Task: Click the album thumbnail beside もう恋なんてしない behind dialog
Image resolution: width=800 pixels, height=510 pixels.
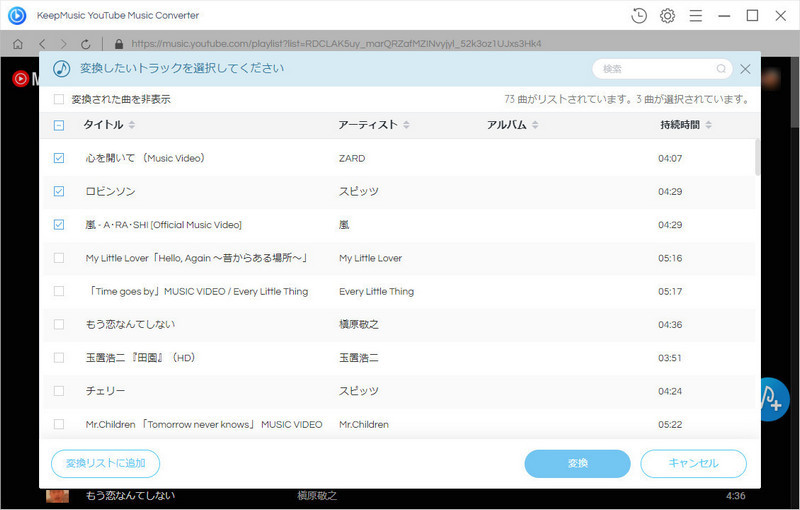Action: click(57, 496)
